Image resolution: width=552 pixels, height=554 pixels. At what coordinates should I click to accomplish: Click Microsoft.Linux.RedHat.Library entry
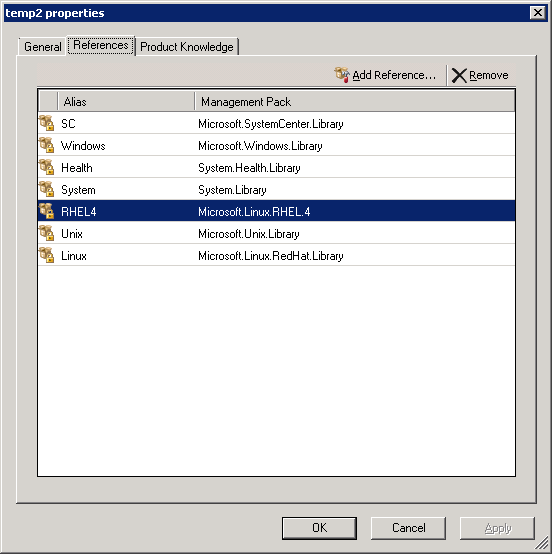point(271,255)
